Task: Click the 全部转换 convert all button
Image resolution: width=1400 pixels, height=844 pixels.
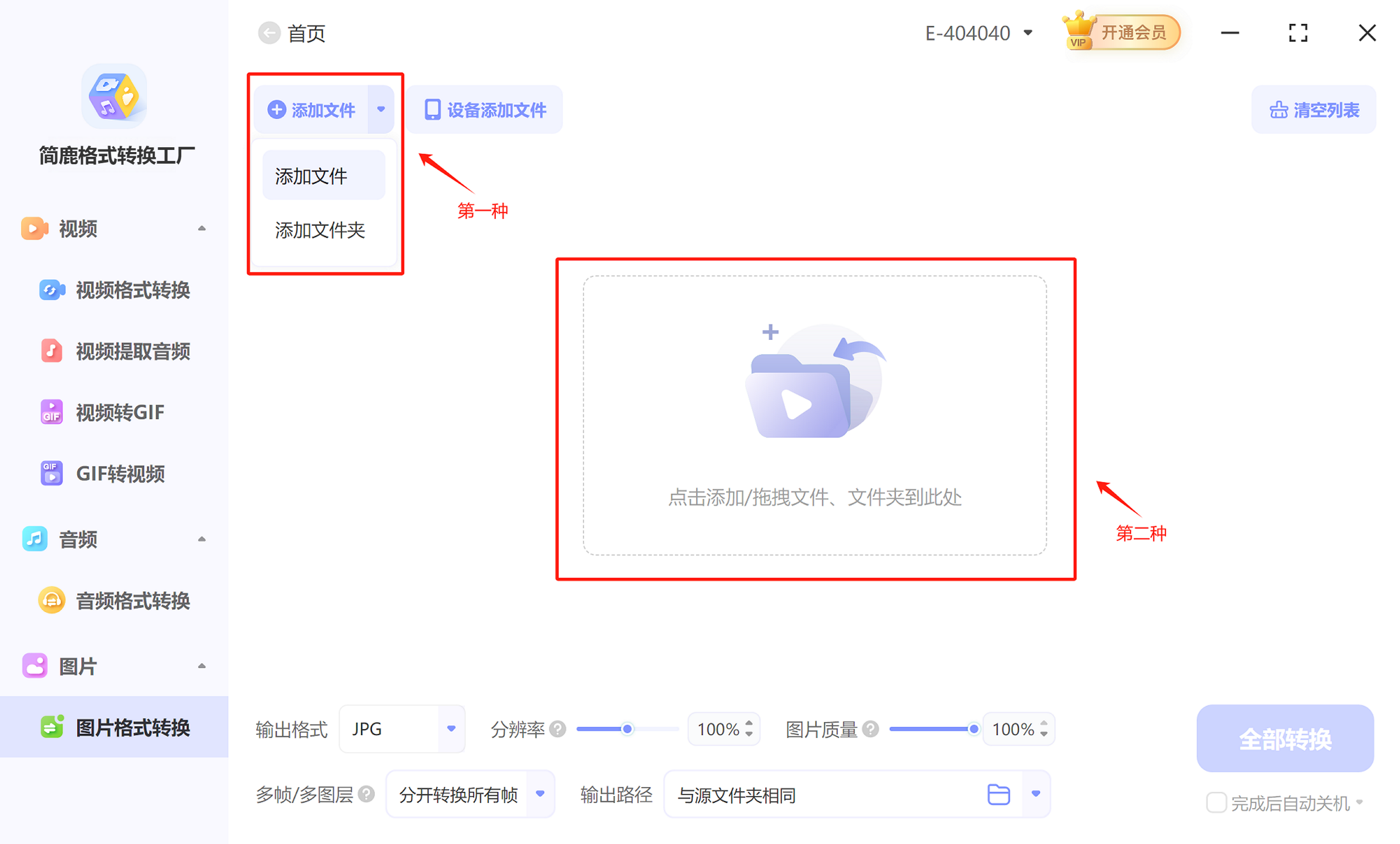Action: 1285,738
